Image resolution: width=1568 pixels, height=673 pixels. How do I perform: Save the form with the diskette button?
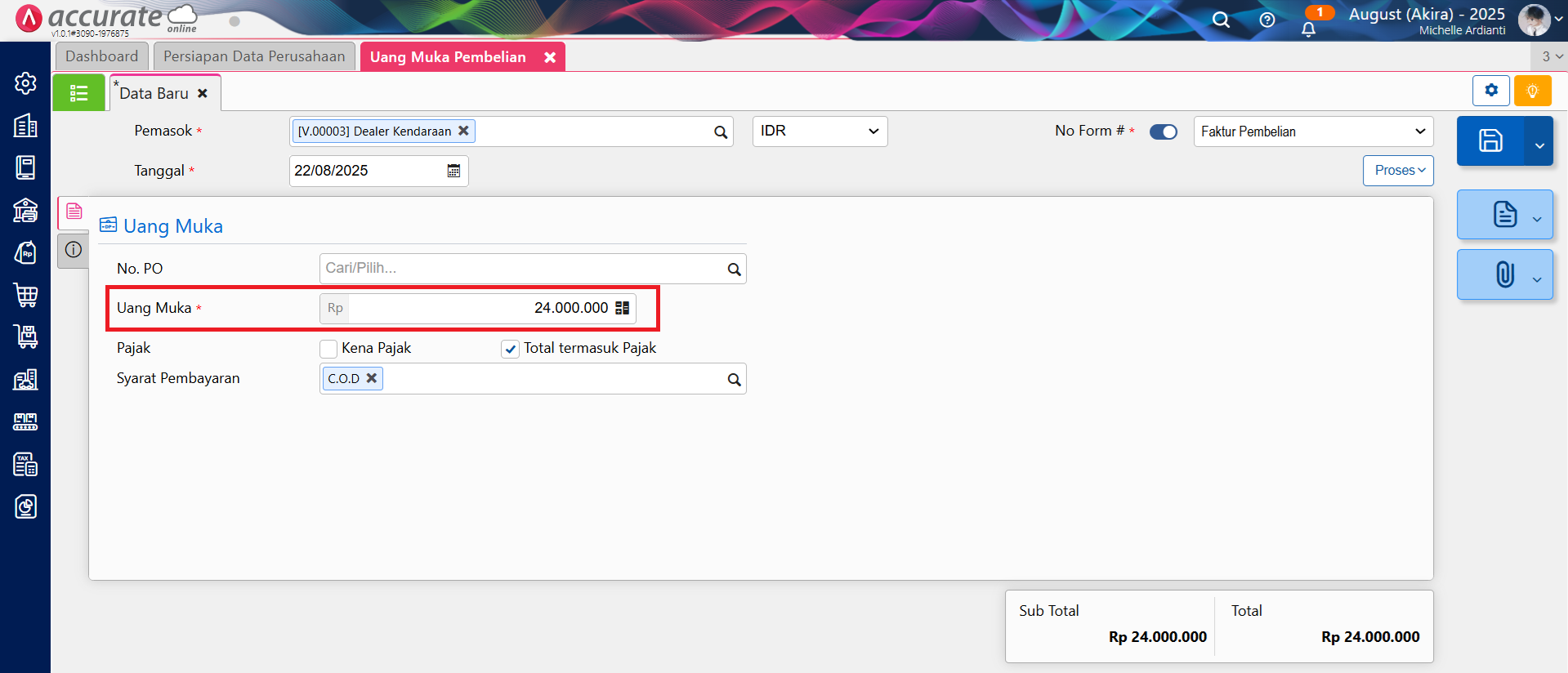coord(1490,140)
